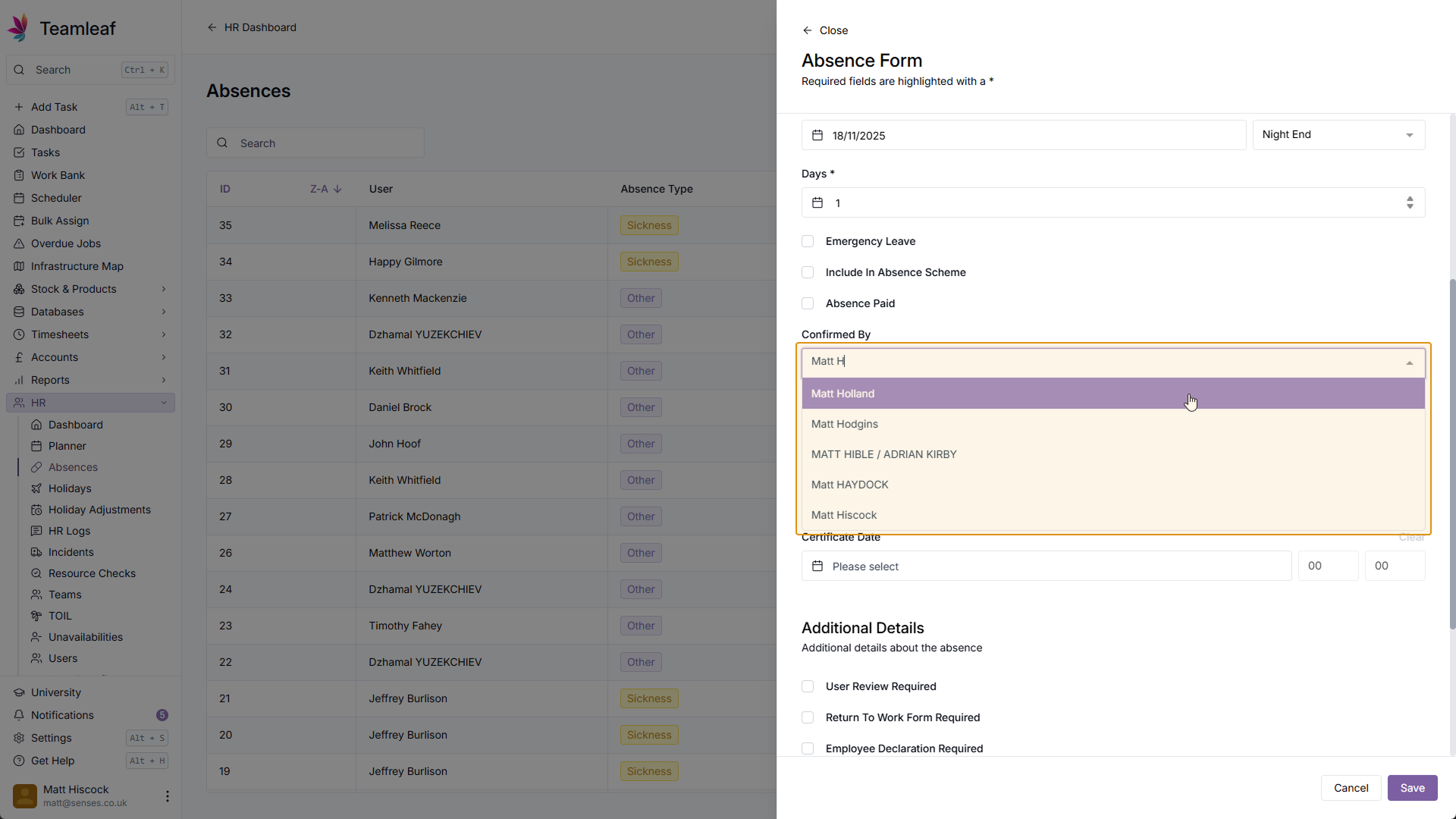Click the Teamleaf logo
This screenshot has width=1456, height=819.
pos(20,28)
